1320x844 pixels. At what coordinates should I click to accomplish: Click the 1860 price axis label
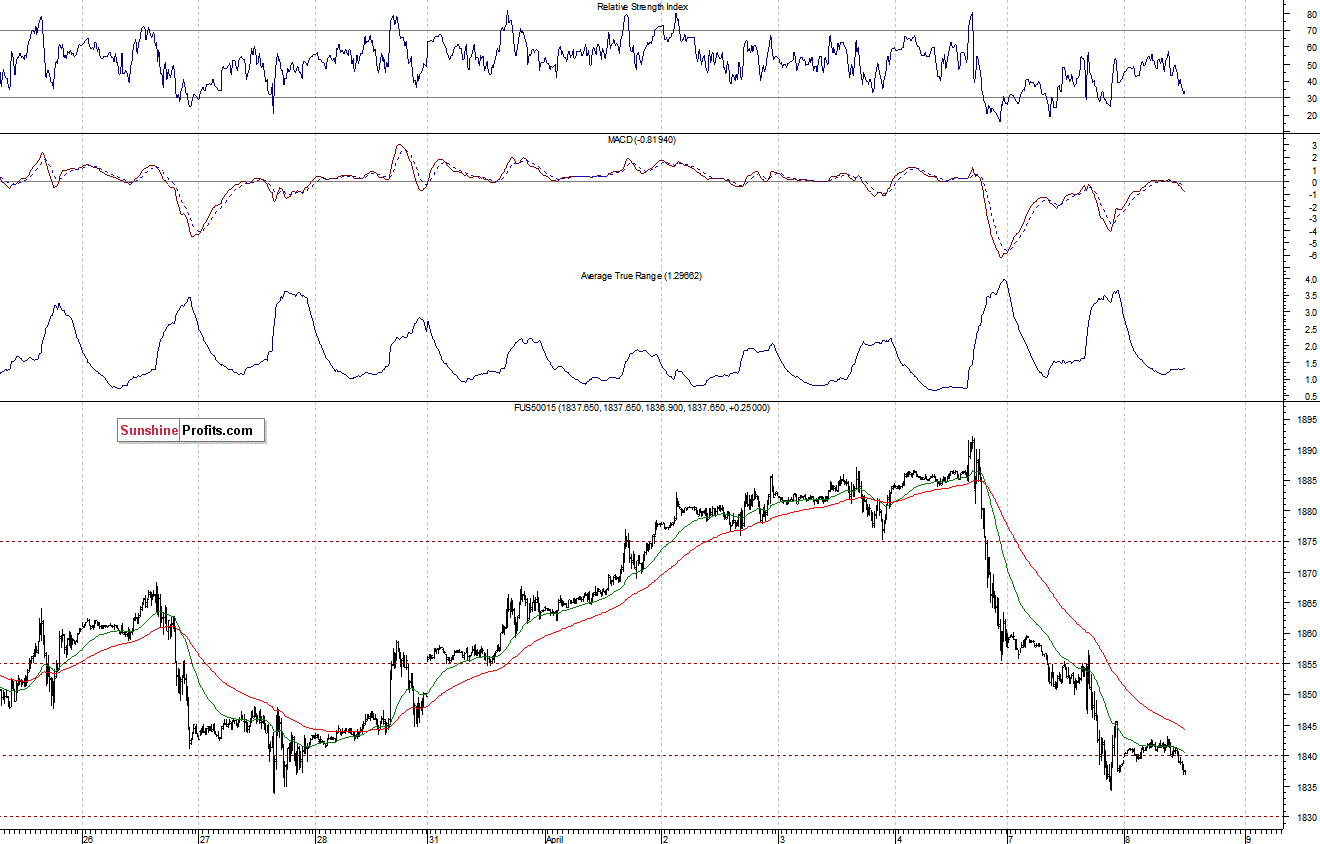coord(1307,634)
